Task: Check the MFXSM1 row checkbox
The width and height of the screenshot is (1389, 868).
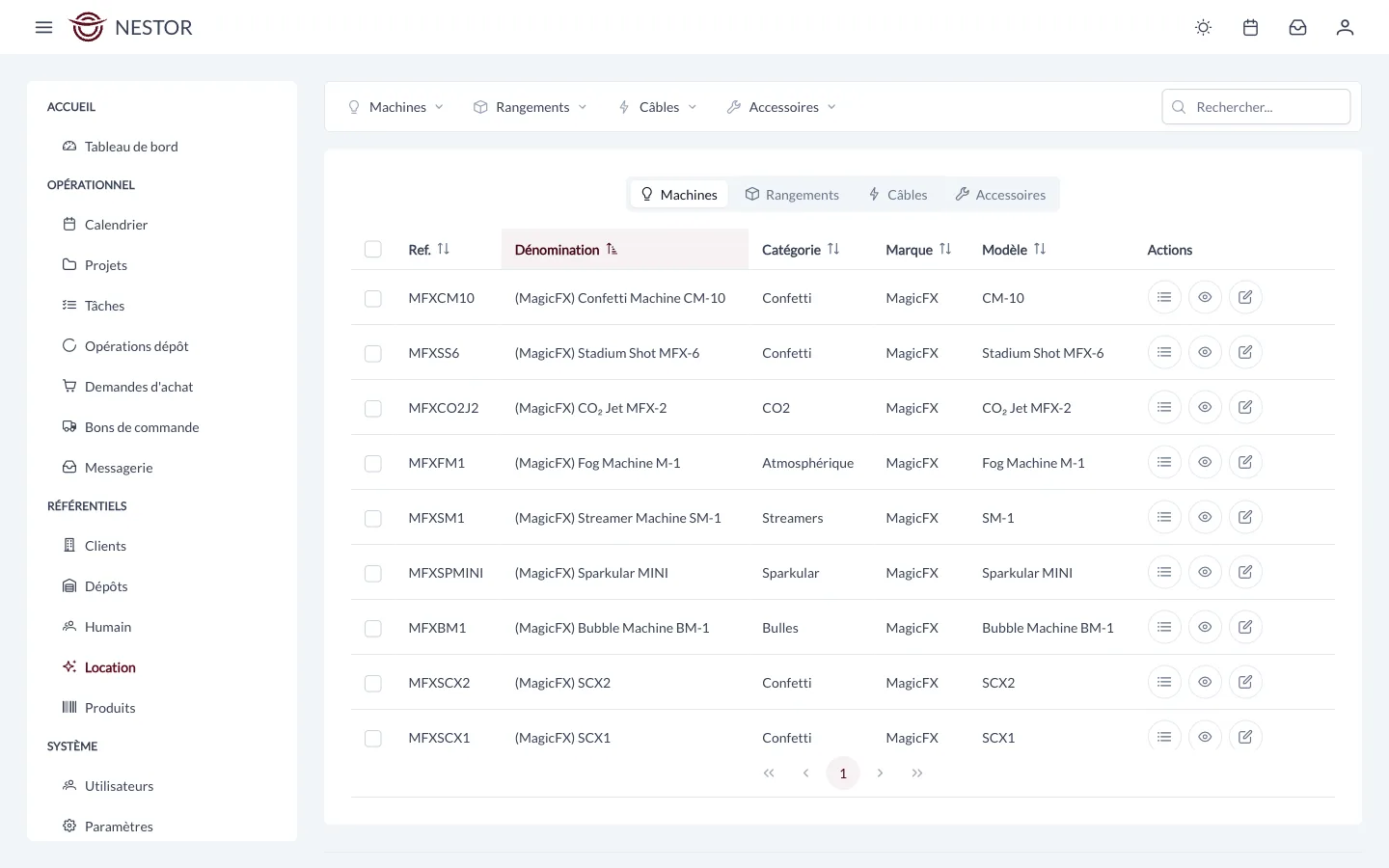Action: tap(373, 519)
